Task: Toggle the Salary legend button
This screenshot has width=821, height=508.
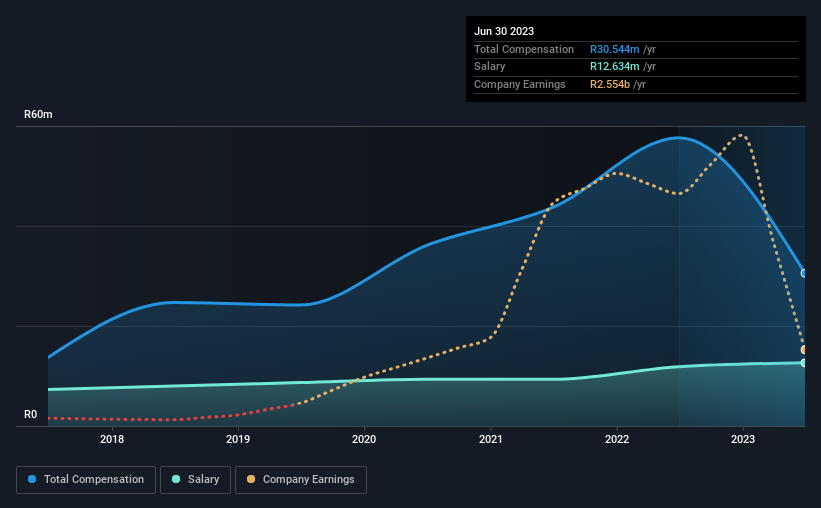Action: point(195,480)
